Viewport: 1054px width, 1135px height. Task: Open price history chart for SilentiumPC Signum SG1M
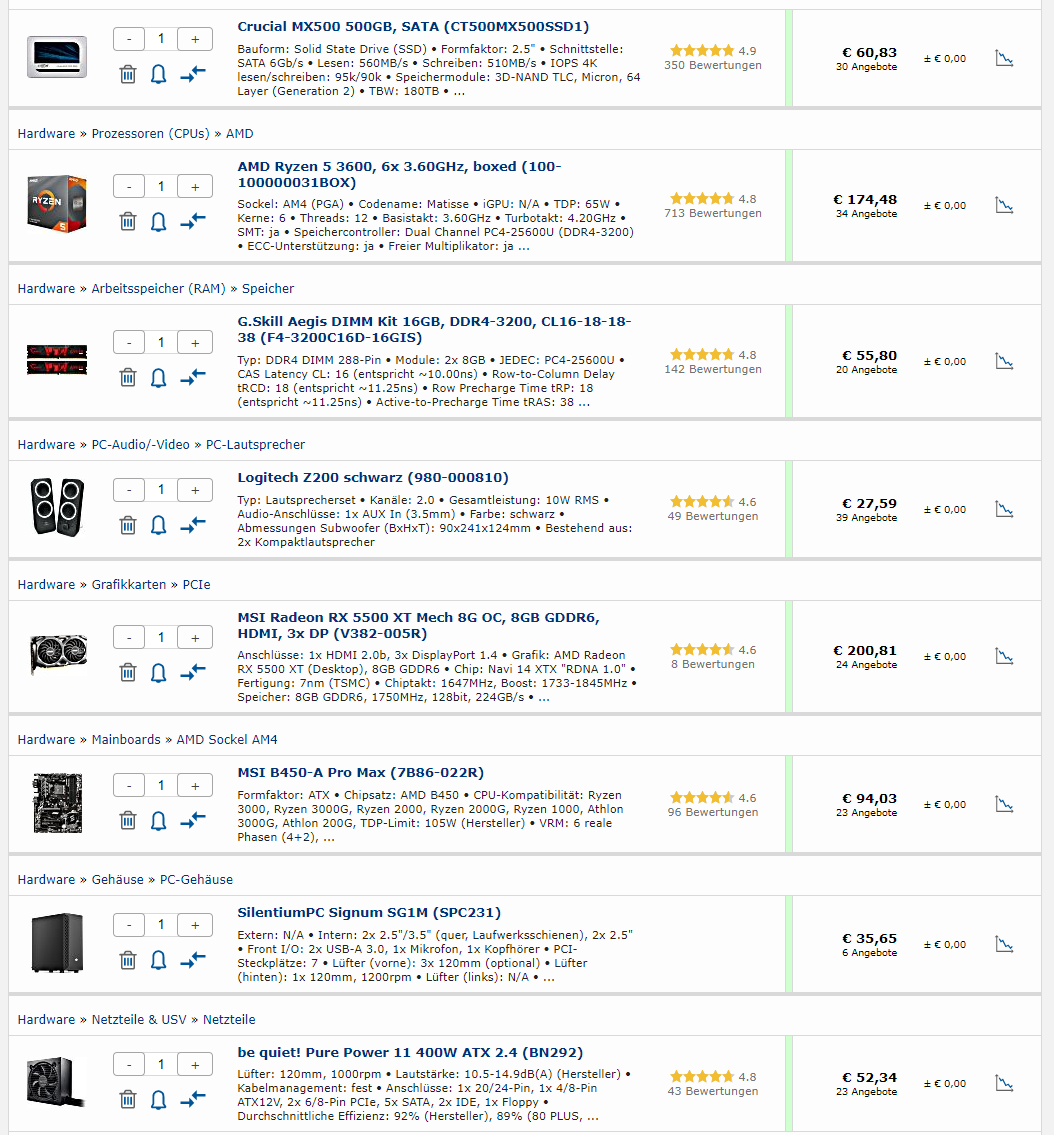coord(1004,945)
